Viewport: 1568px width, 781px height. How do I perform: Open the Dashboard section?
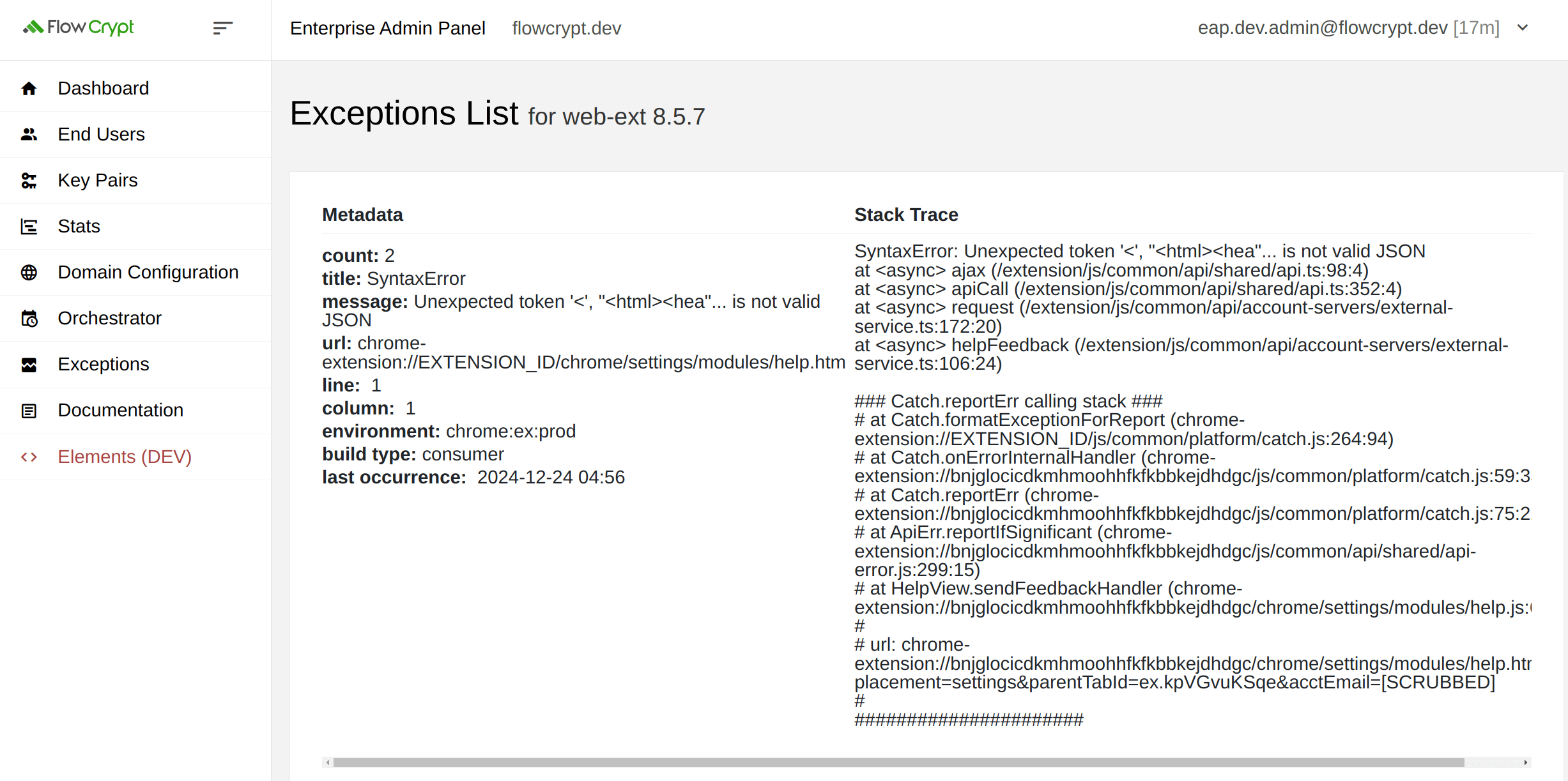point(104,88)
